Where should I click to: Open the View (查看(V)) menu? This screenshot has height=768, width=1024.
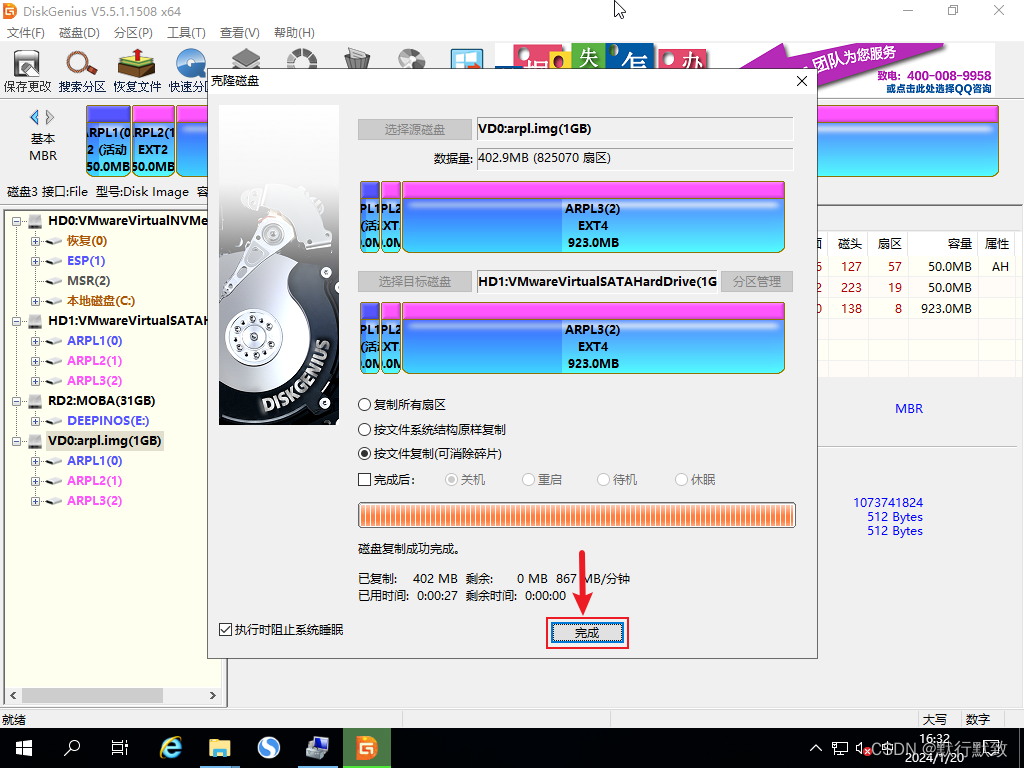pyautogui.click(x=240, y=33)
